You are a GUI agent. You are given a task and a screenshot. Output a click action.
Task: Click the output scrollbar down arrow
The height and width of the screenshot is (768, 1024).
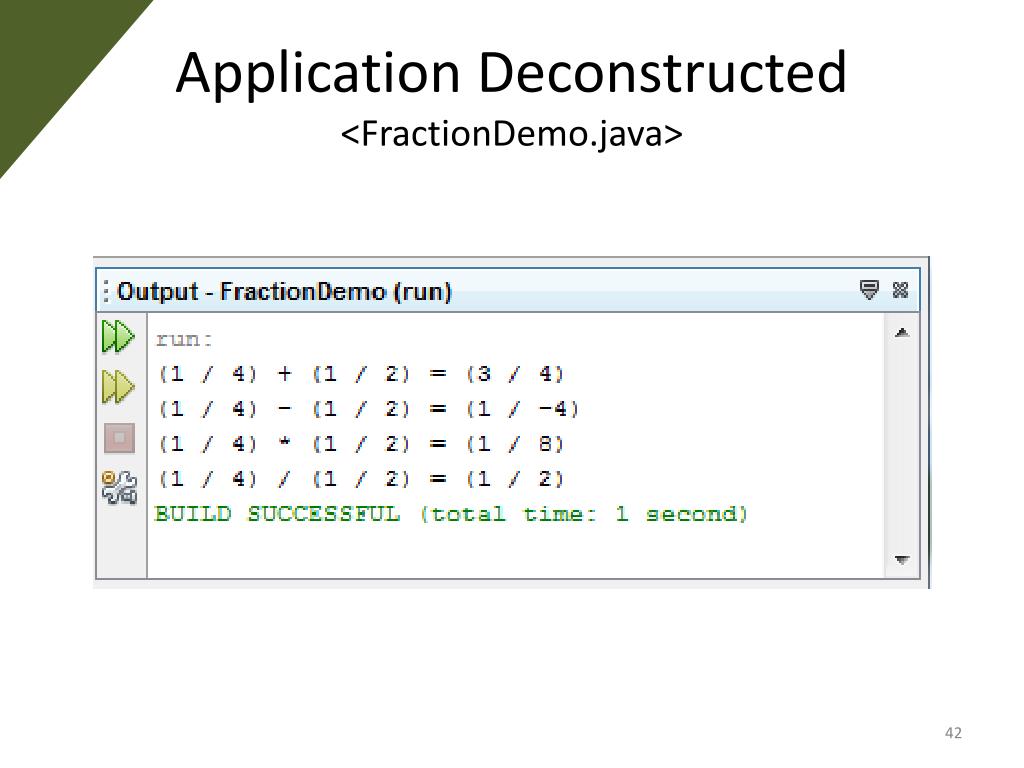point(902,560)
